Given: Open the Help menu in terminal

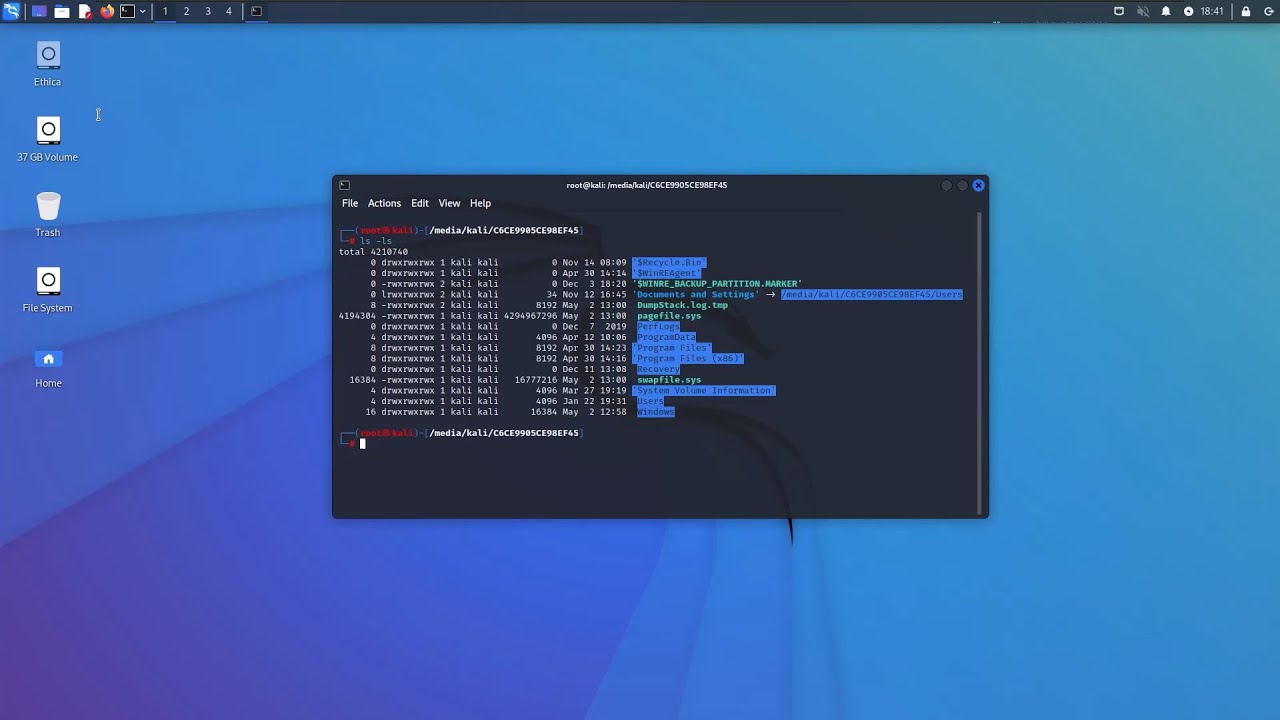Looking at the screenshot, I should [481, 203].
